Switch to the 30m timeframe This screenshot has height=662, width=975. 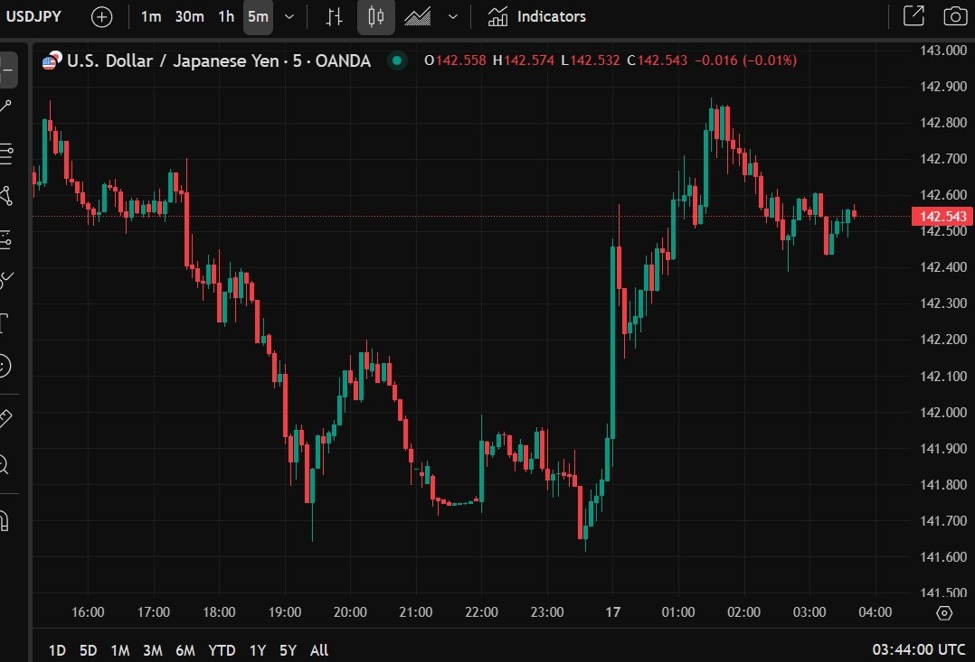189,17
